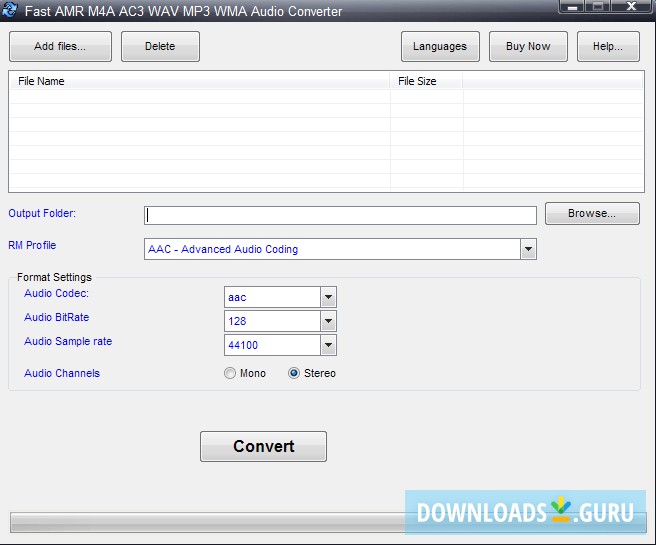
Task: Sort by File Size column header
Action: (x=426, y=81)
